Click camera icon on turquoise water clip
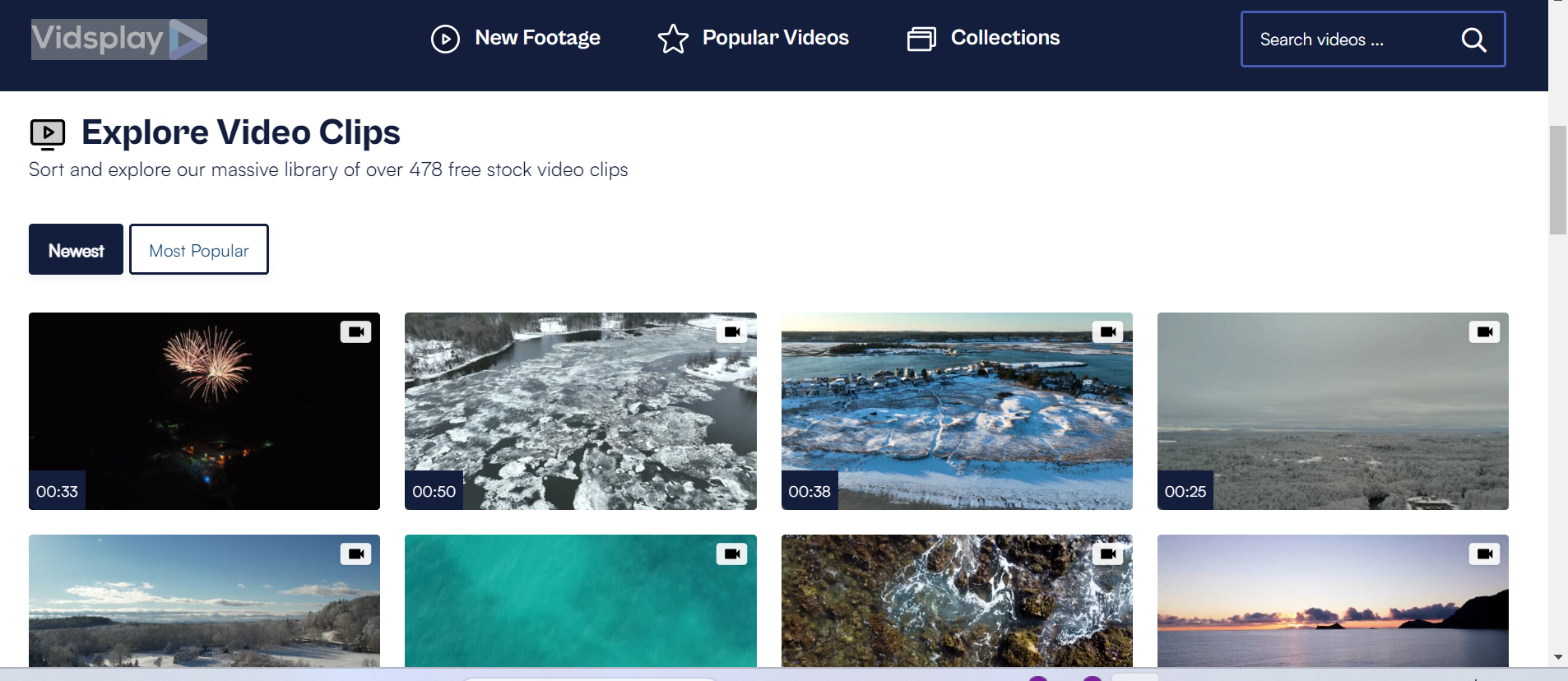This screenshot has height=681, width=1568. (x=731, y=554)
